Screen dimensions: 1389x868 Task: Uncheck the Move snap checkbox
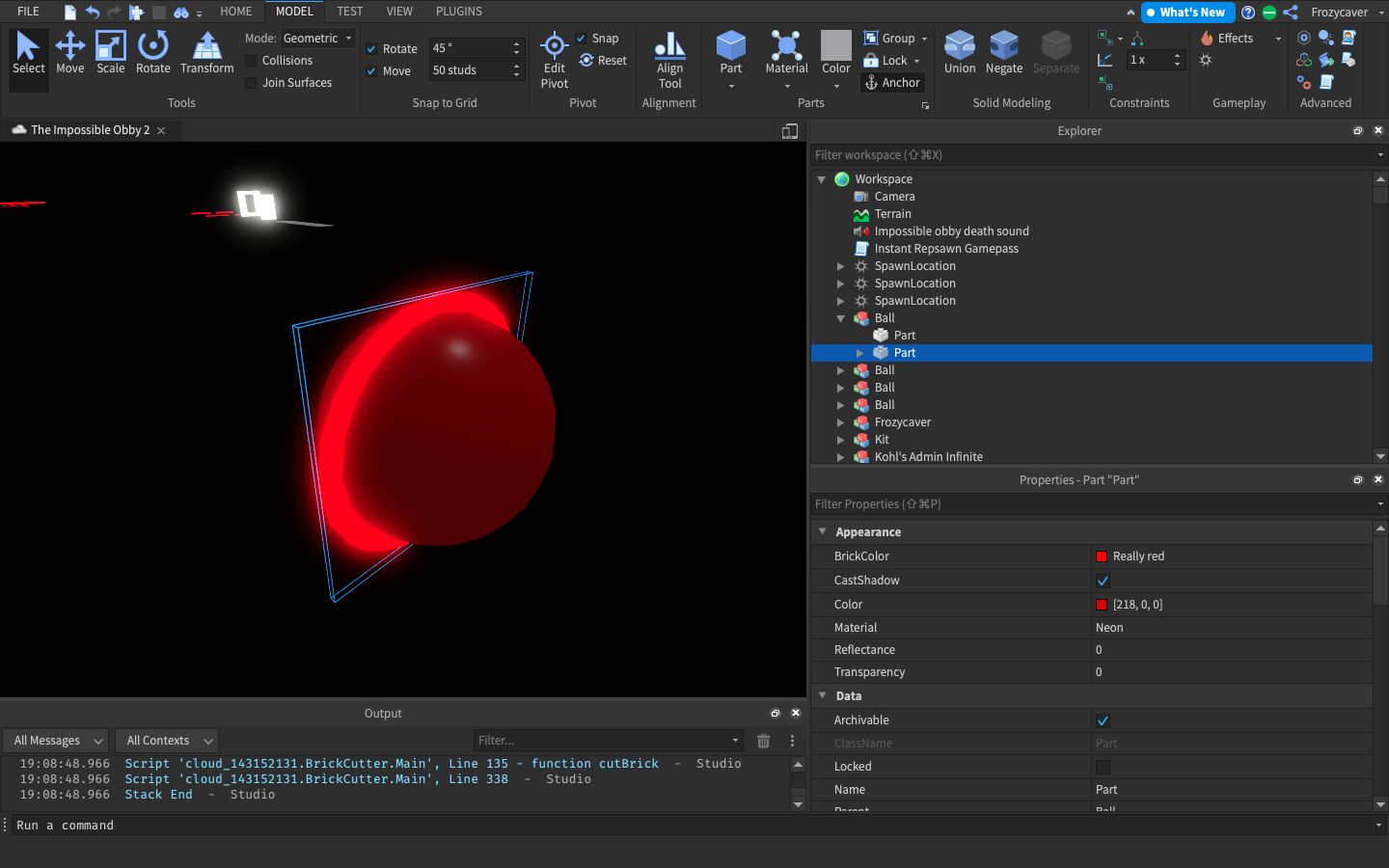(371, 71)
